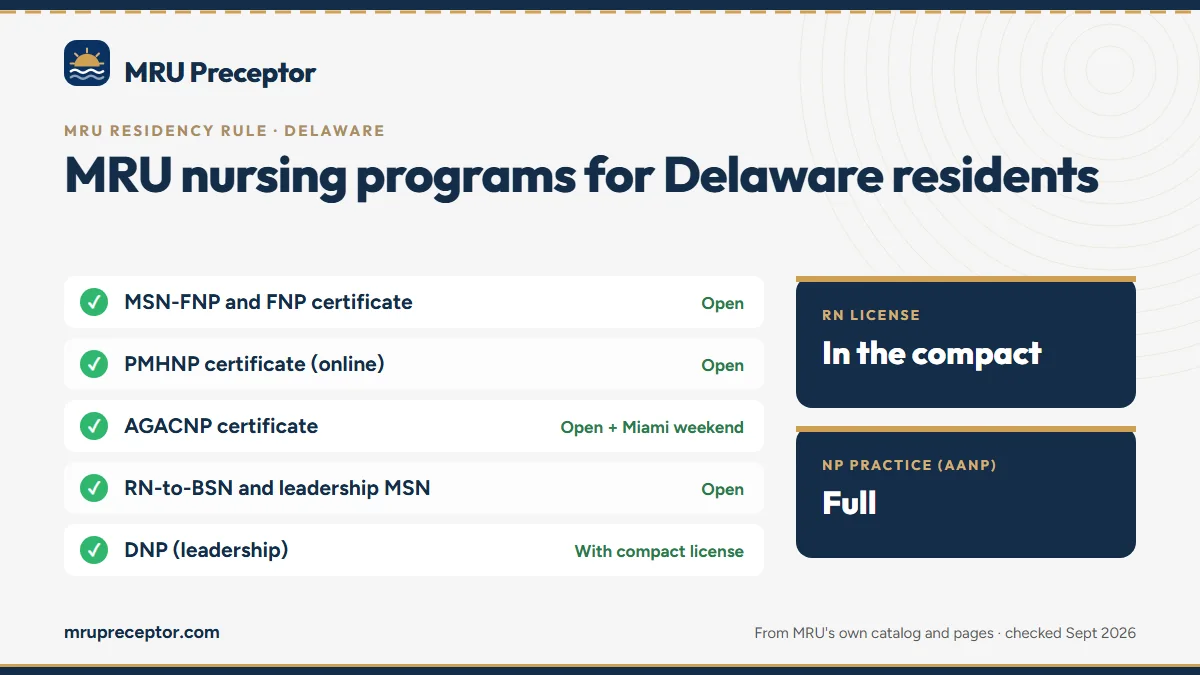Select the MSN-FNP and FNP certificate label

[x=268, y=302]
